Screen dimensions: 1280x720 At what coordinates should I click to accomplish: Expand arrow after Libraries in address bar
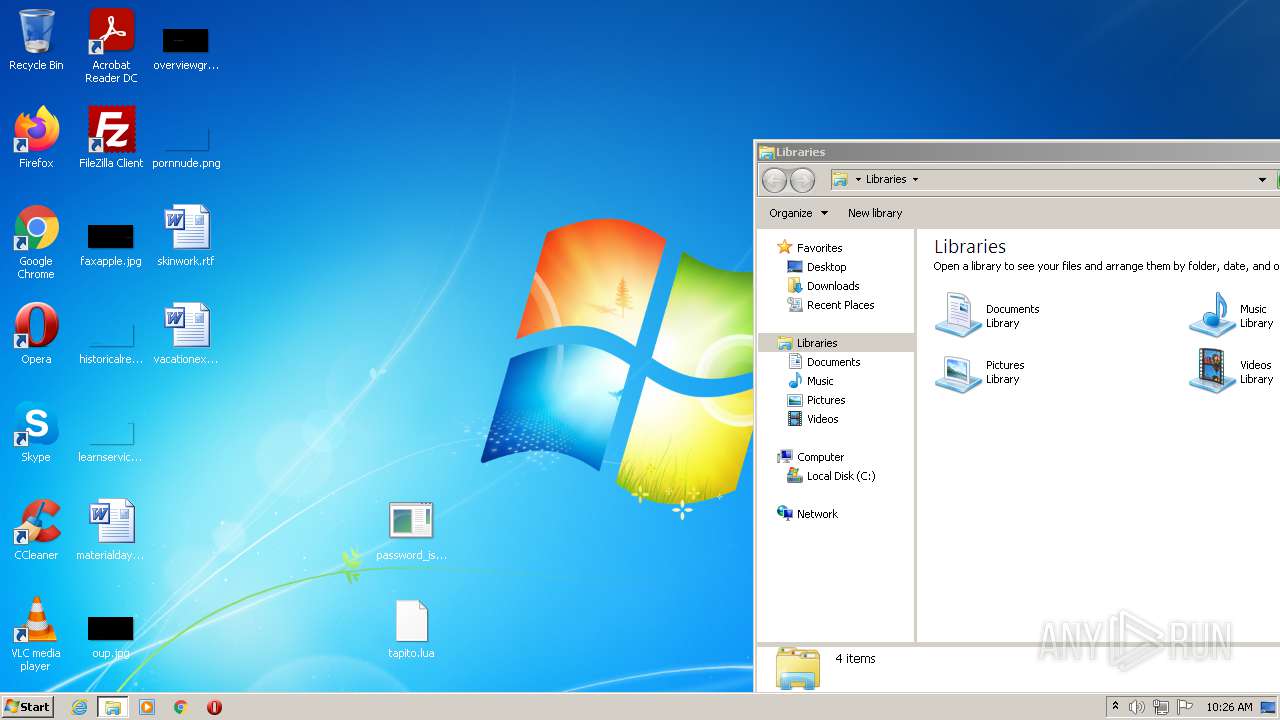(x=915, y=180)
